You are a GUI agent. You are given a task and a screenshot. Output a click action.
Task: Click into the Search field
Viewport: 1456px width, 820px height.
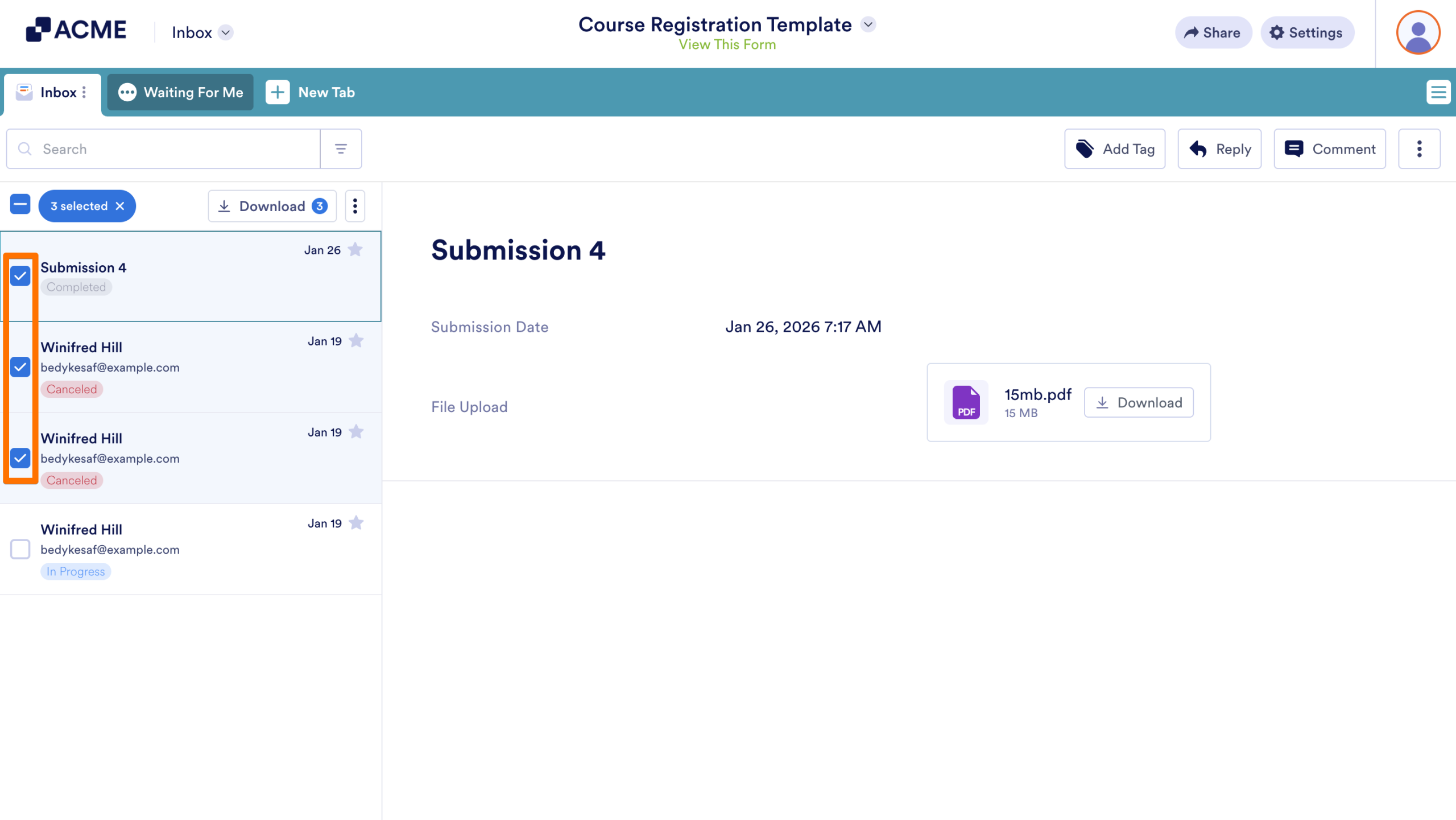(x=171, y=149)
